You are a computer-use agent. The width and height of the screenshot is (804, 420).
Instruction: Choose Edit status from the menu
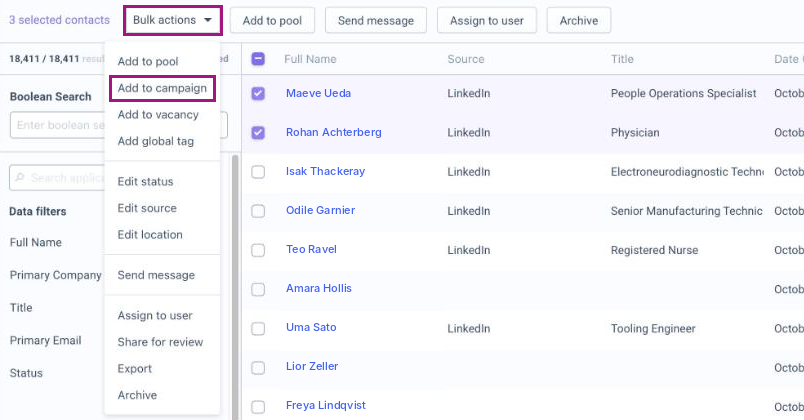coord(146,182)
